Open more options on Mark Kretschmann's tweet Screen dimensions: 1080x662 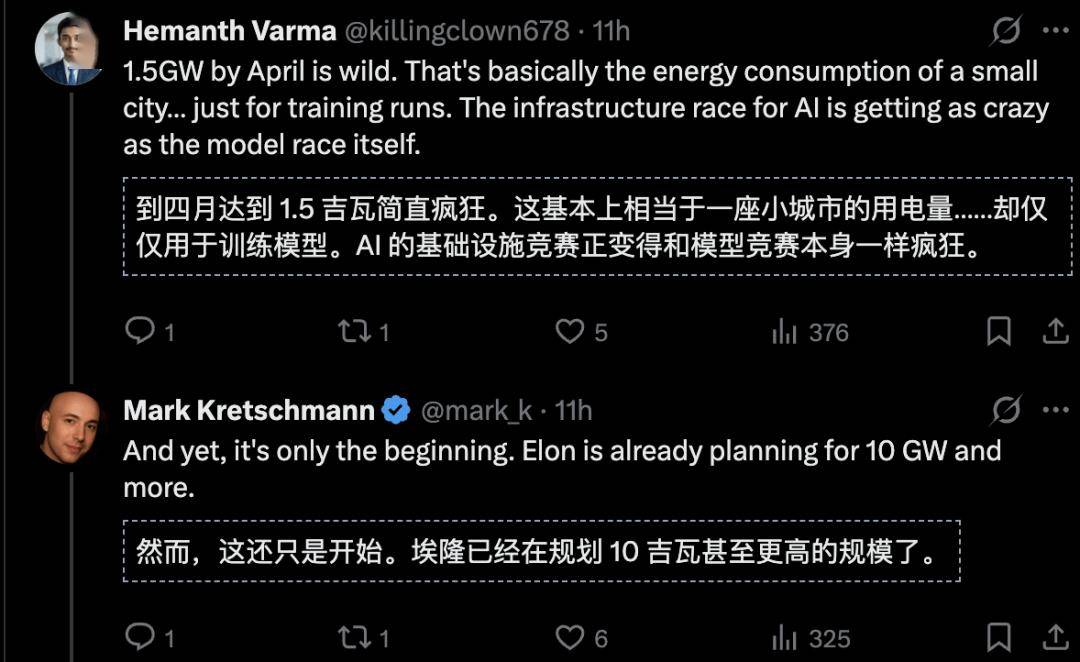(x=1055, y=410)
